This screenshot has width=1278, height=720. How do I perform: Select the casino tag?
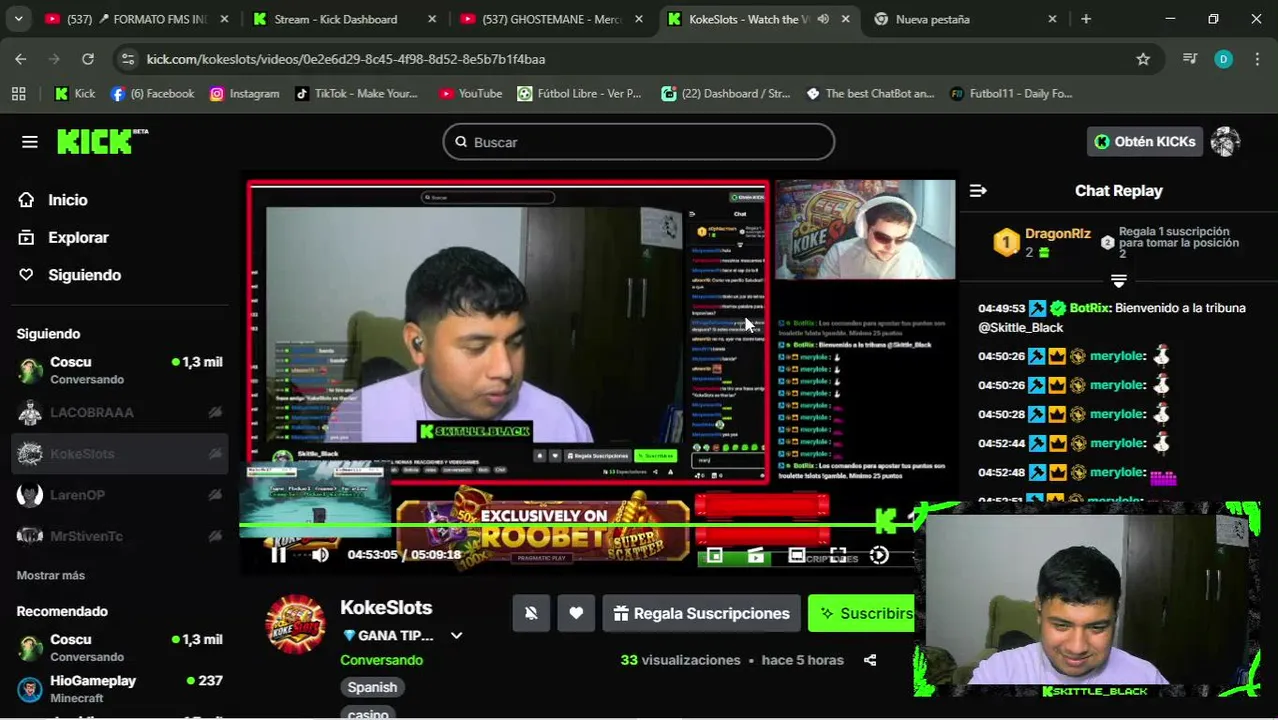coord(368,713)
